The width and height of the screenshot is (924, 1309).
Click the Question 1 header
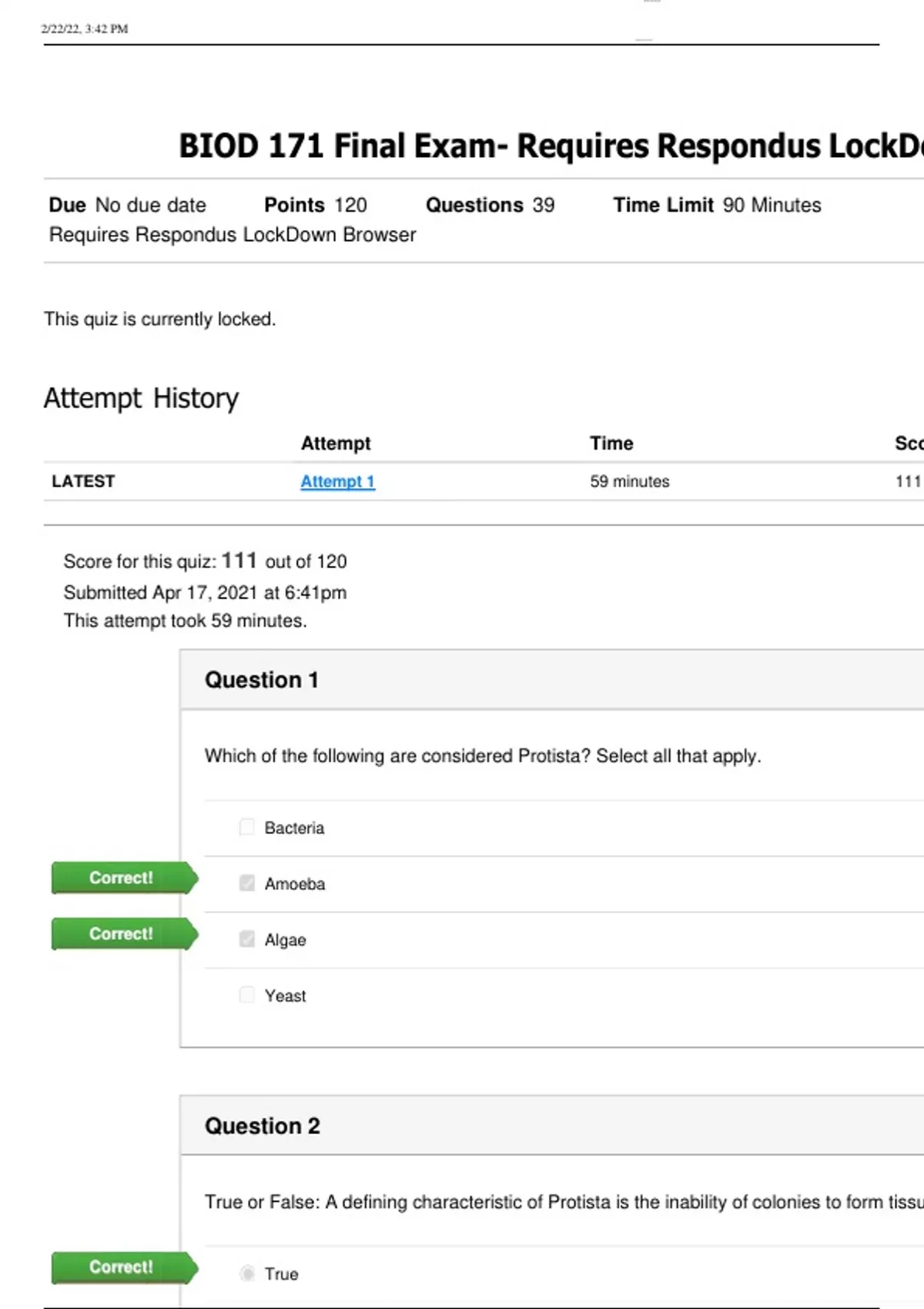click(x=261, y=680)
